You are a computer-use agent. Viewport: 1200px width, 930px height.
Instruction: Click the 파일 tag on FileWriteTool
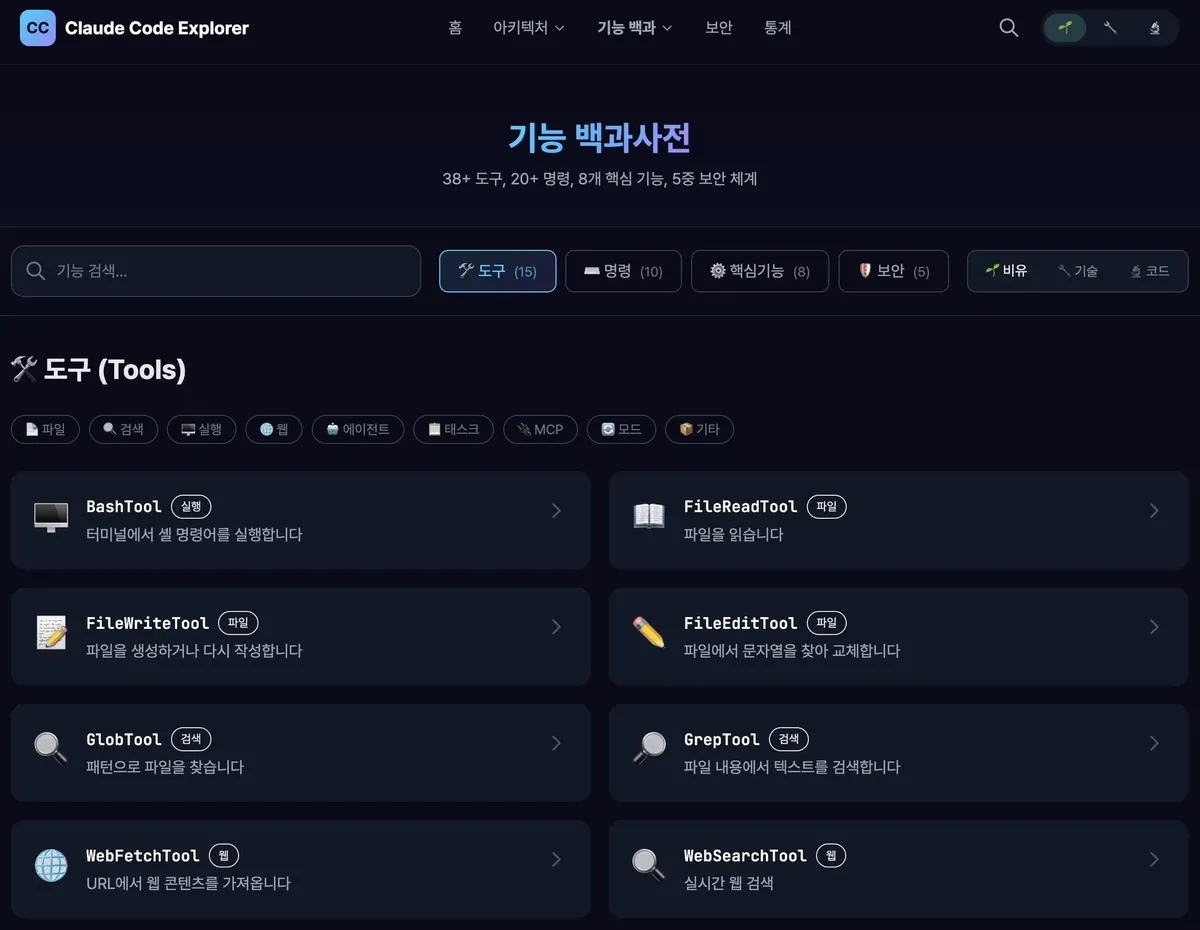238,623
